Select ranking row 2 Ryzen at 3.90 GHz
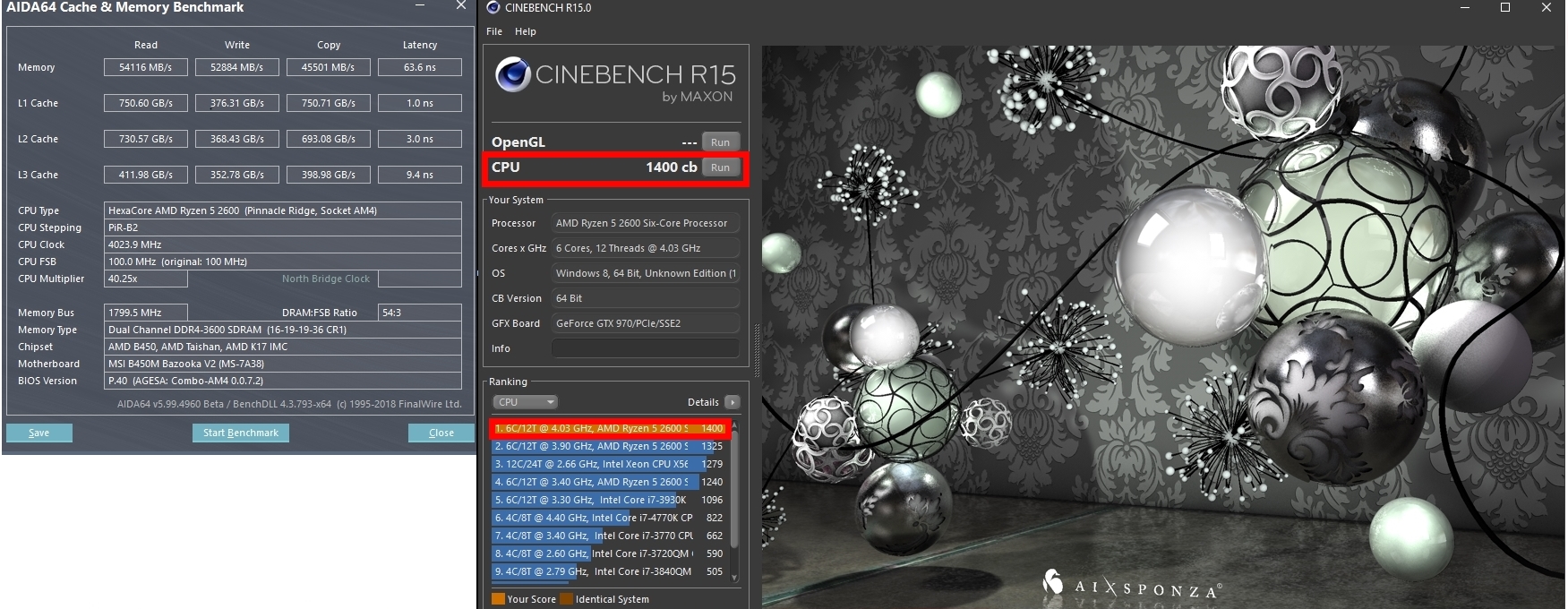 [609, 446]
